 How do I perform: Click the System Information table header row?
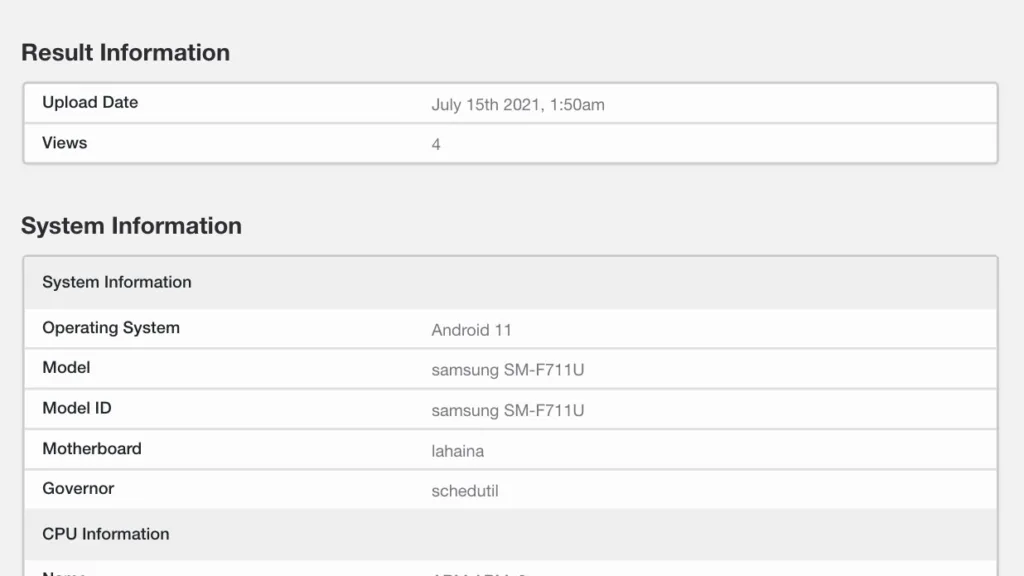click(x=510, y=282)
